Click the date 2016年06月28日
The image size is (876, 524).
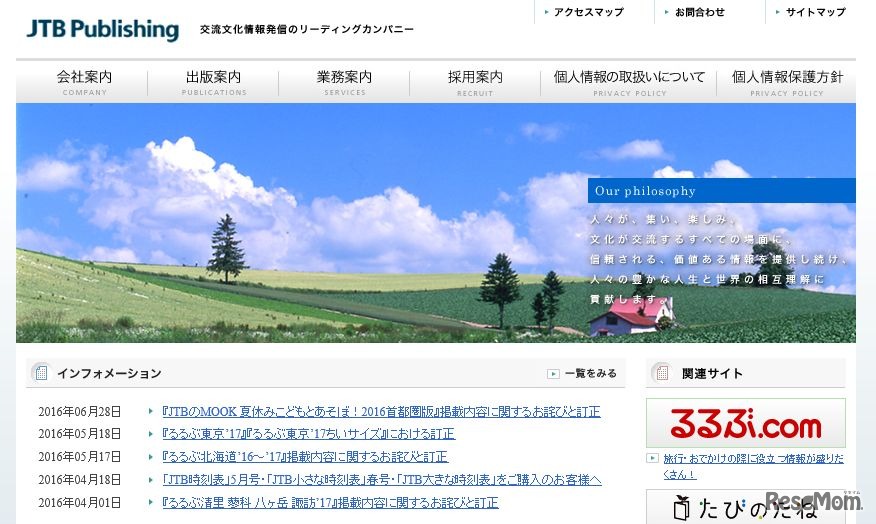80,412
